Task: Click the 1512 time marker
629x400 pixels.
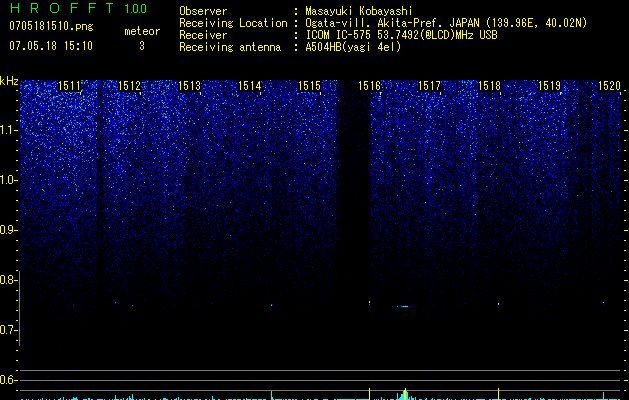Action: click(x=130, y=86)
